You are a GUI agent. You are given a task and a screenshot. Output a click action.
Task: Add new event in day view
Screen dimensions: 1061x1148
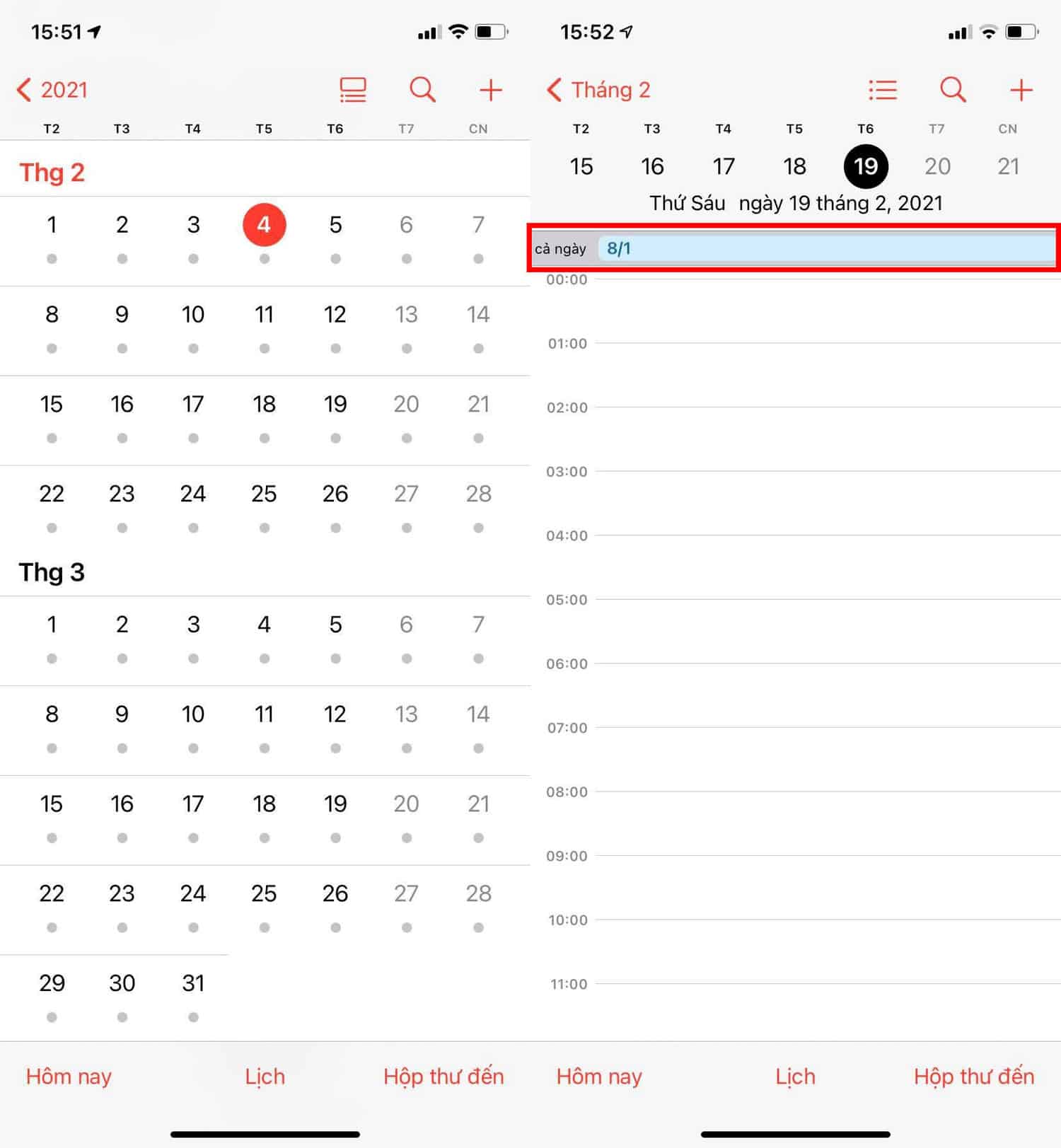click(x=1021, y=90)
